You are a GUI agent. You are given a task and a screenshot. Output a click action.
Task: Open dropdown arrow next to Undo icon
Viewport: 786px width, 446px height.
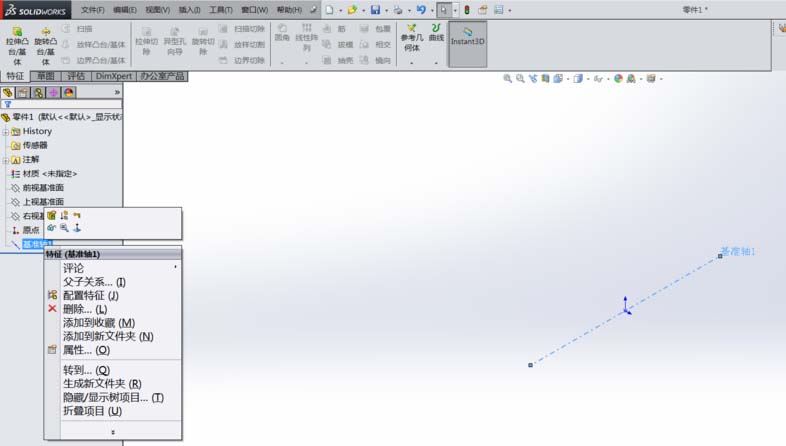(x=432, y=11)
